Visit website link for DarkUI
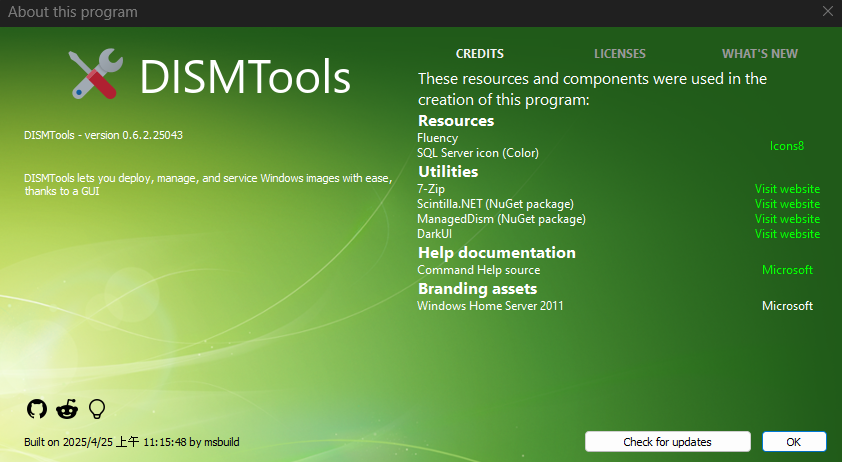 click(x=787, y=234)
